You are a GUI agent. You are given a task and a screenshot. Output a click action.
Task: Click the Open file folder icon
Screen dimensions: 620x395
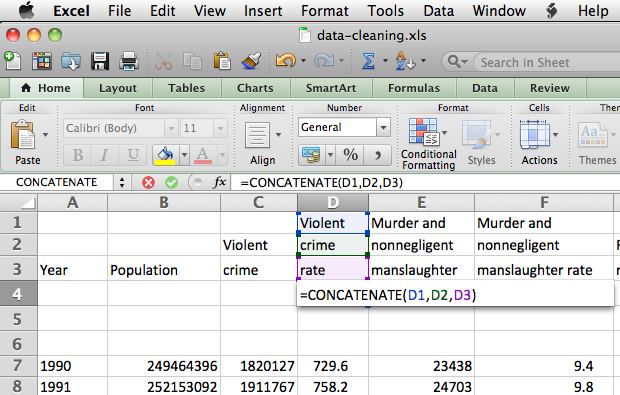[x=71, y=61]
